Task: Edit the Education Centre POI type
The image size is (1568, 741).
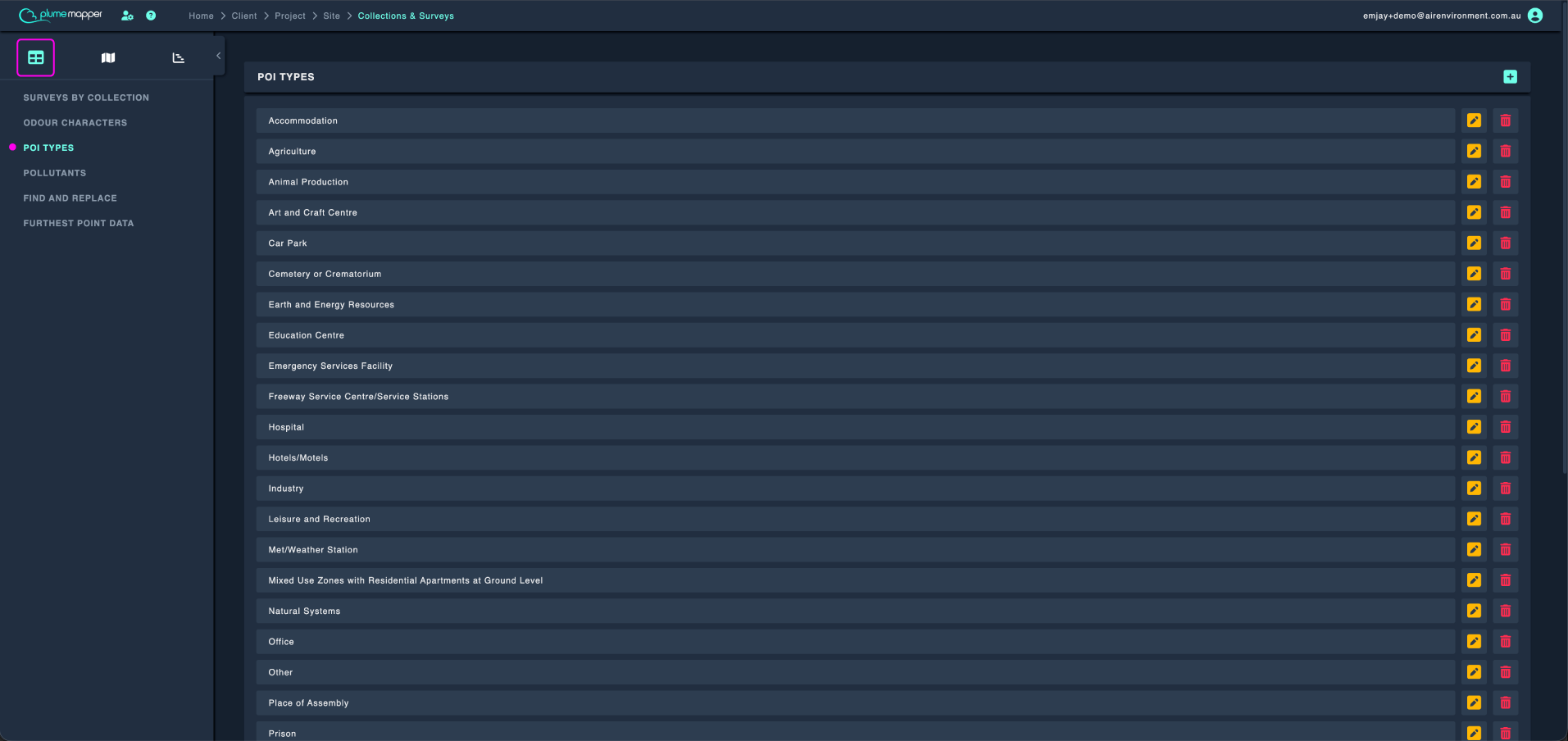Action: click(x=1474, y=335)
